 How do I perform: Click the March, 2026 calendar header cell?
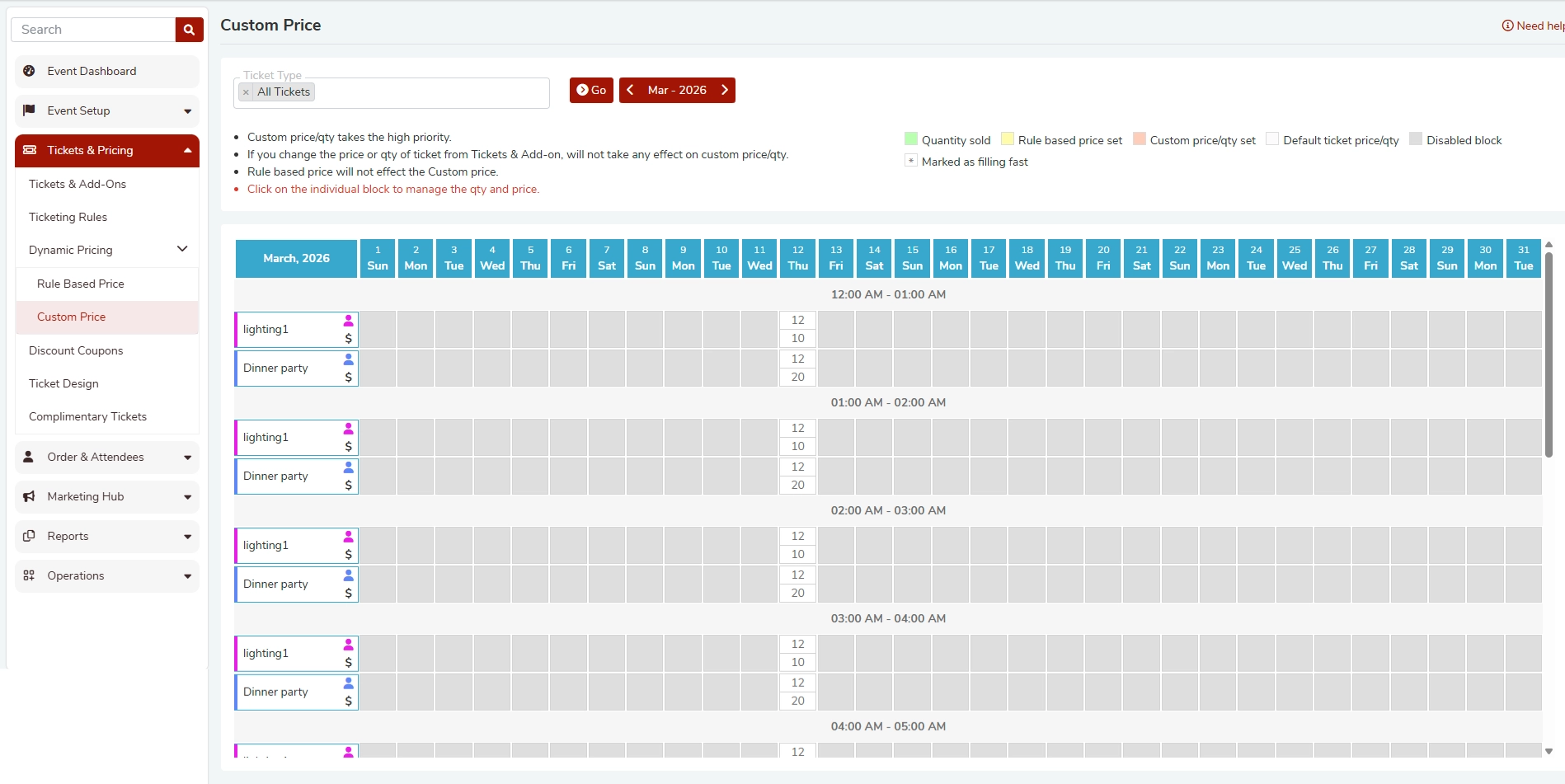[x=296, y=258]
